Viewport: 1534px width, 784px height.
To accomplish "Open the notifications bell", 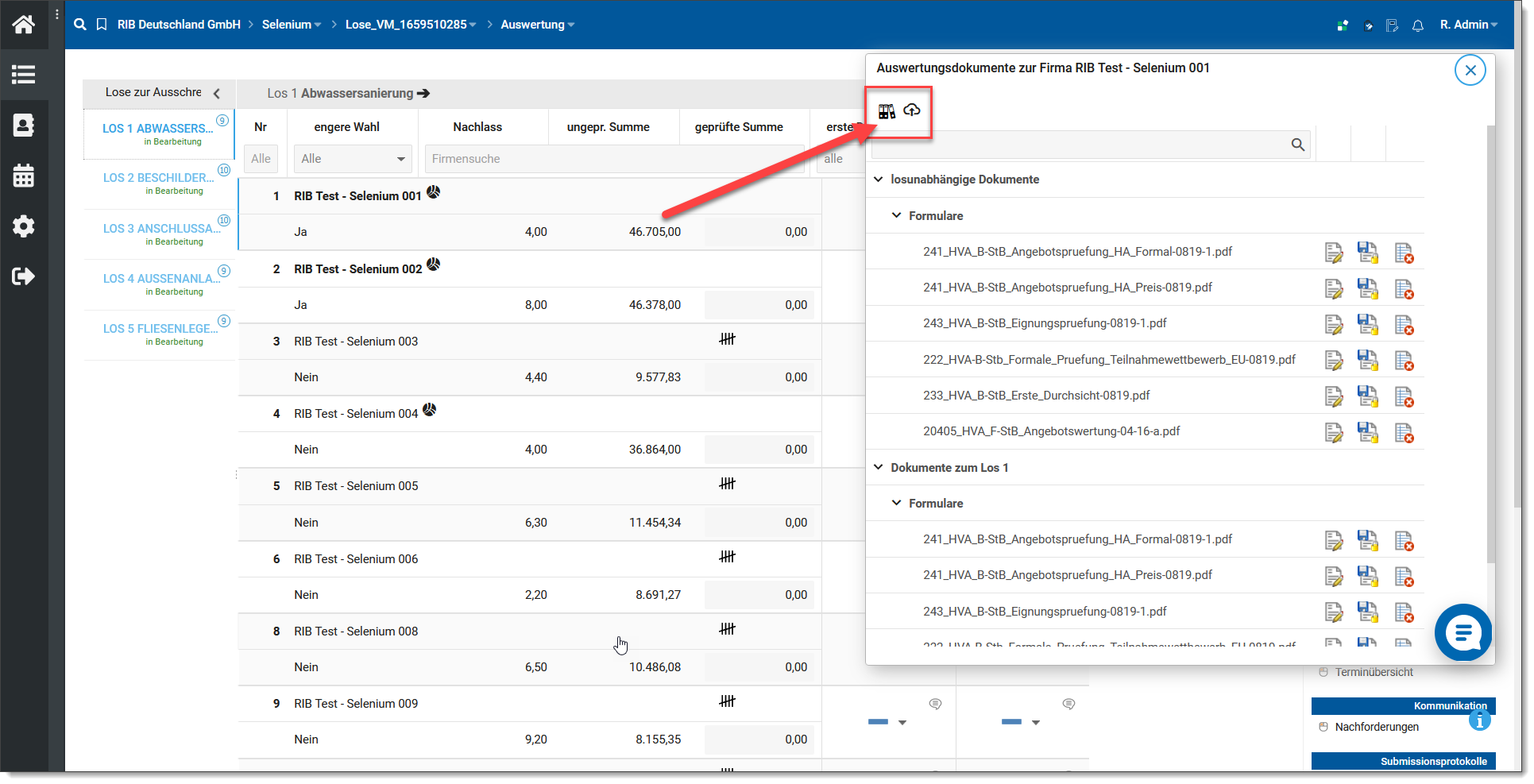I will [1417, 25].
